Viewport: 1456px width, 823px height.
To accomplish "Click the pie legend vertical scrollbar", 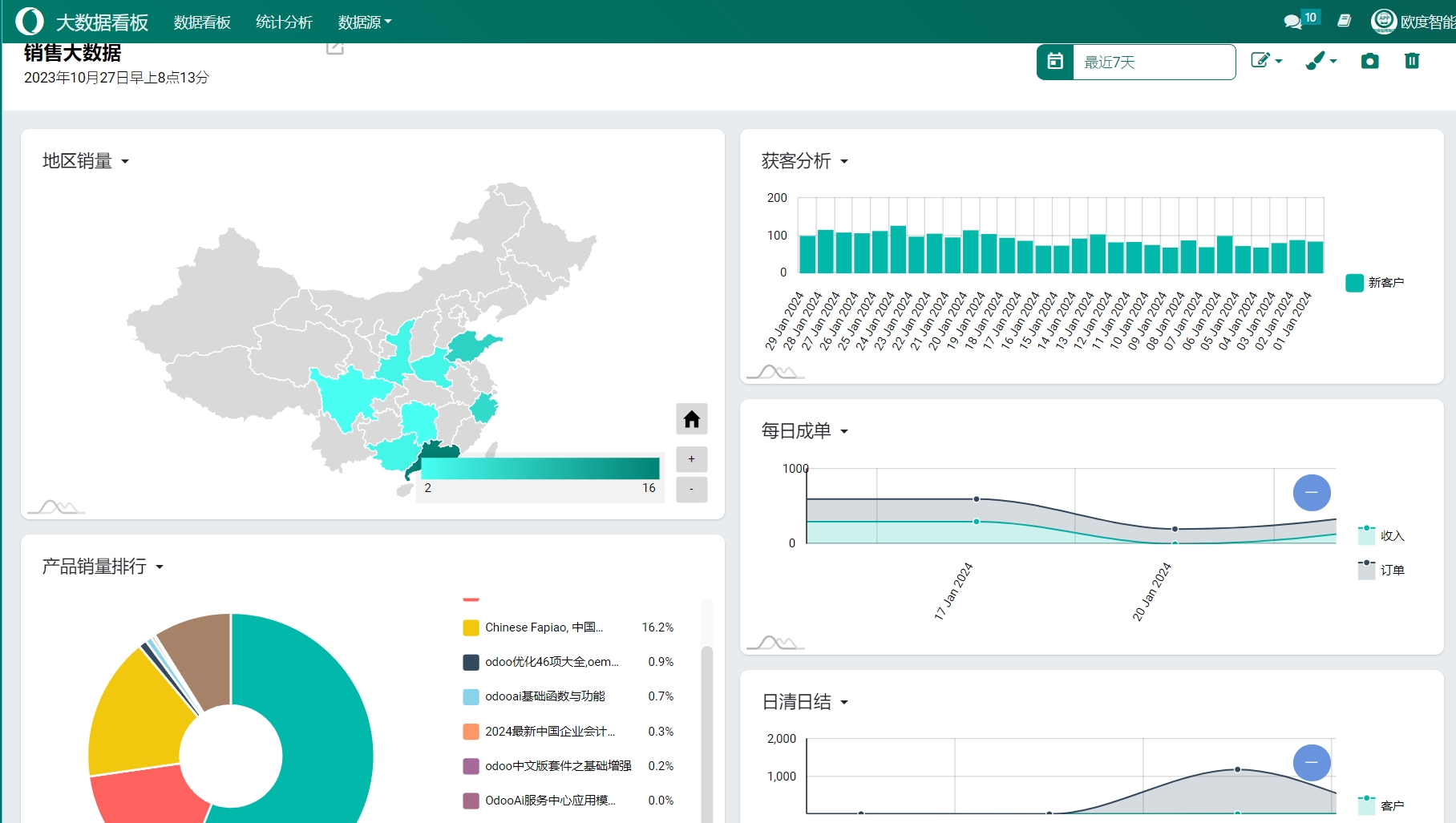I will coord(706,733).
